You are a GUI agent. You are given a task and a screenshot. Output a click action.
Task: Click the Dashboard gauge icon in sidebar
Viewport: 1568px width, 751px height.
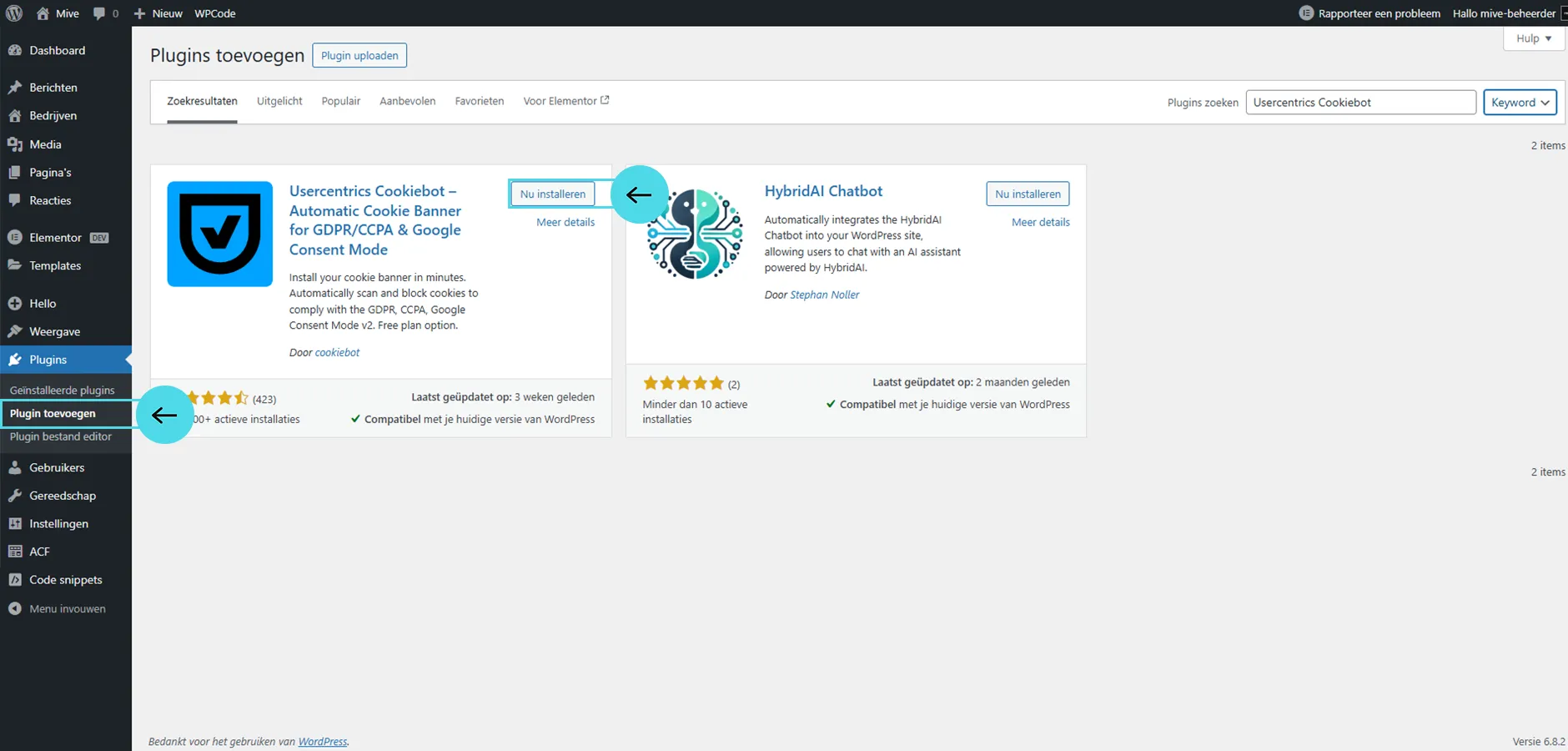15,51
